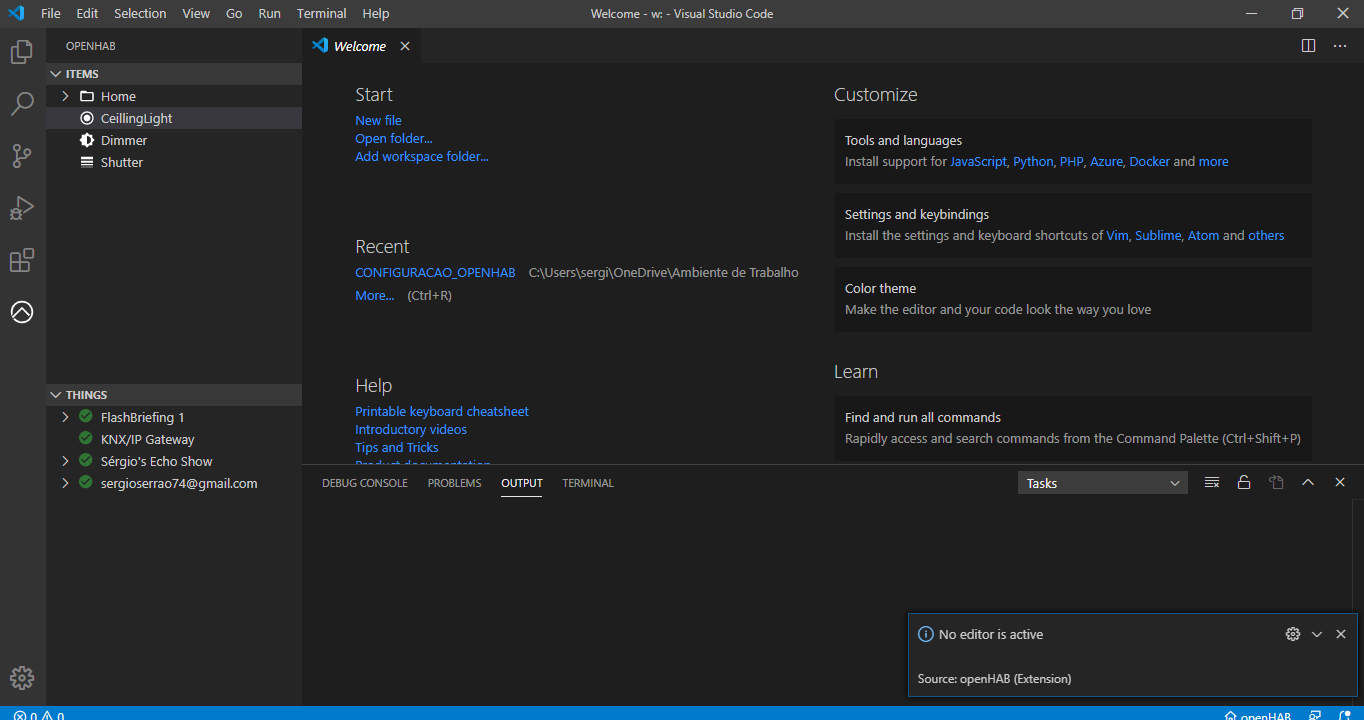Expand the Home folder item
The image size is (1364, 720).
click(x=66, y=96)
